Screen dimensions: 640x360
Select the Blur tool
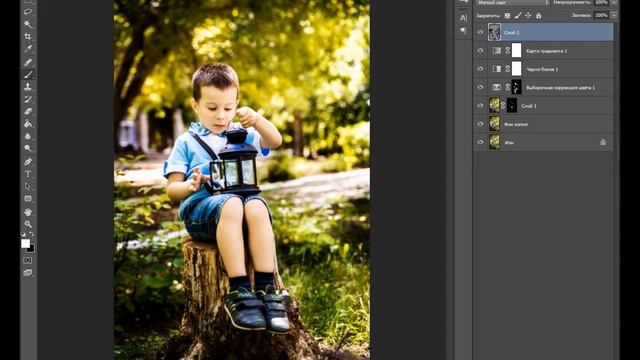[x=28, y=136]
